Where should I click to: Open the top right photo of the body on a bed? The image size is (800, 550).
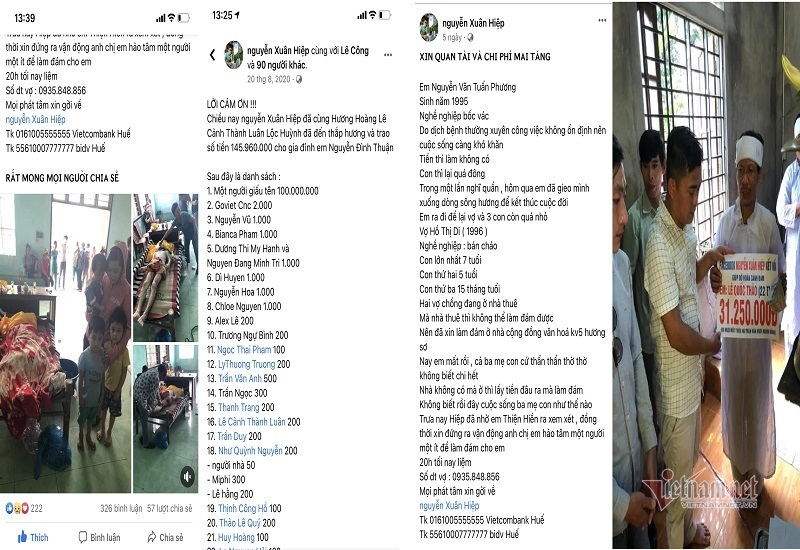pos(165,267)
